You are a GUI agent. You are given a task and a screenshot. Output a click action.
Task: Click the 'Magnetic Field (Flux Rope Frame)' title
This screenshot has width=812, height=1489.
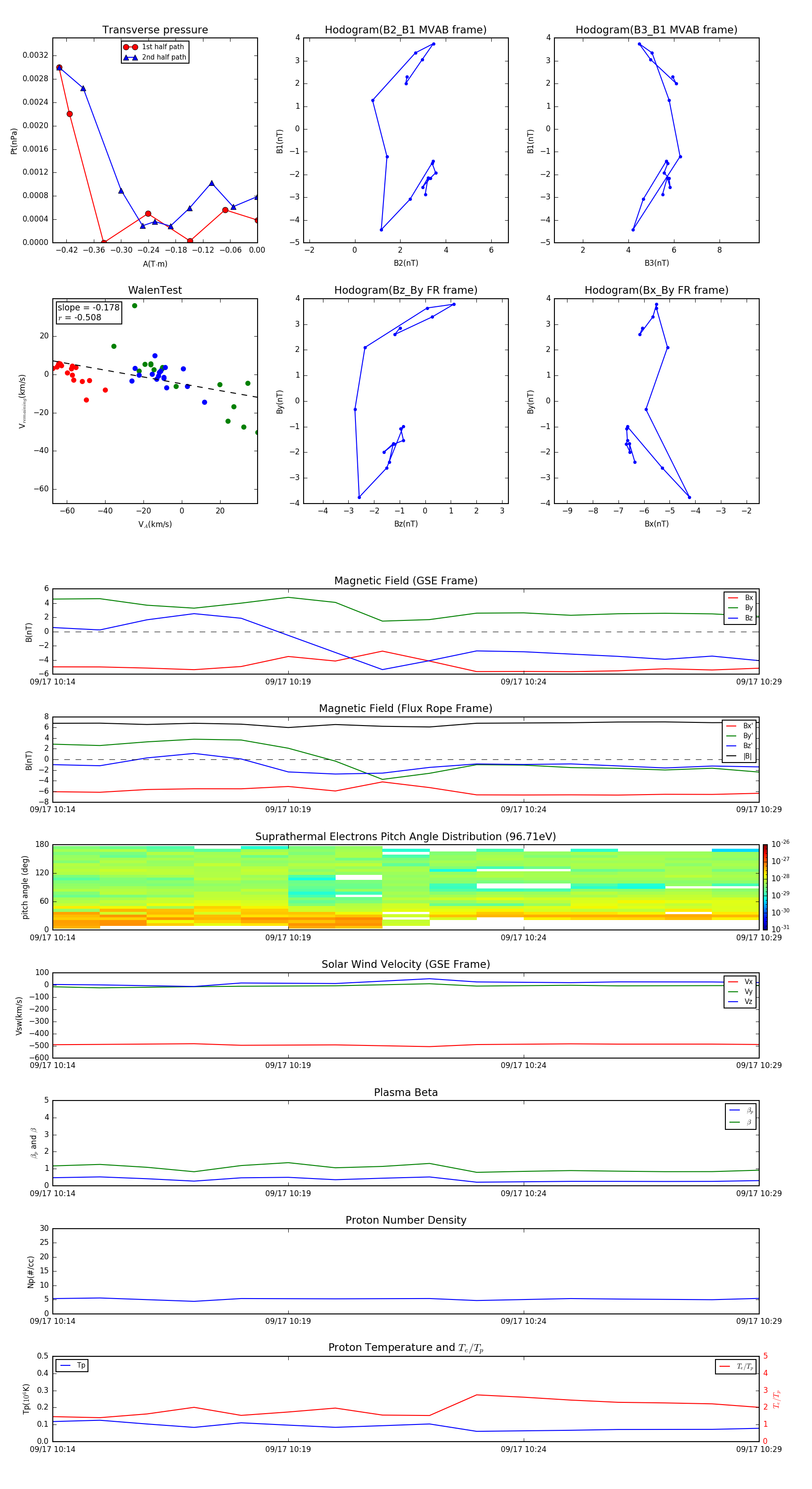click(x=406, y=709)
